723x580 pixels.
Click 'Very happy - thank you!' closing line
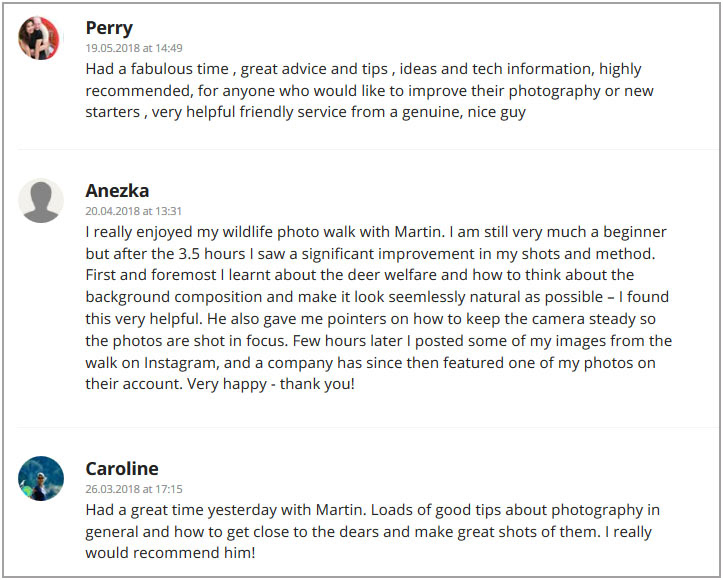271,384
